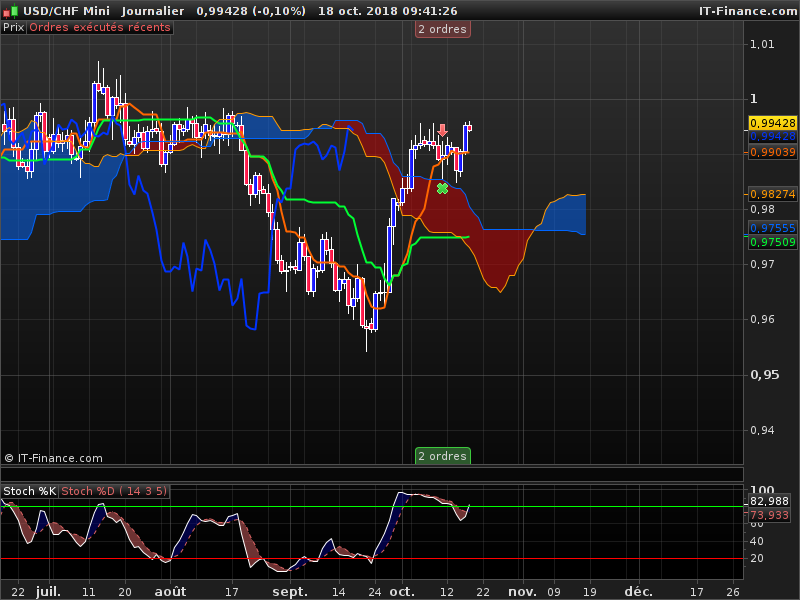Open the bottom green '2 ordres' badge

tap(442, 456)
